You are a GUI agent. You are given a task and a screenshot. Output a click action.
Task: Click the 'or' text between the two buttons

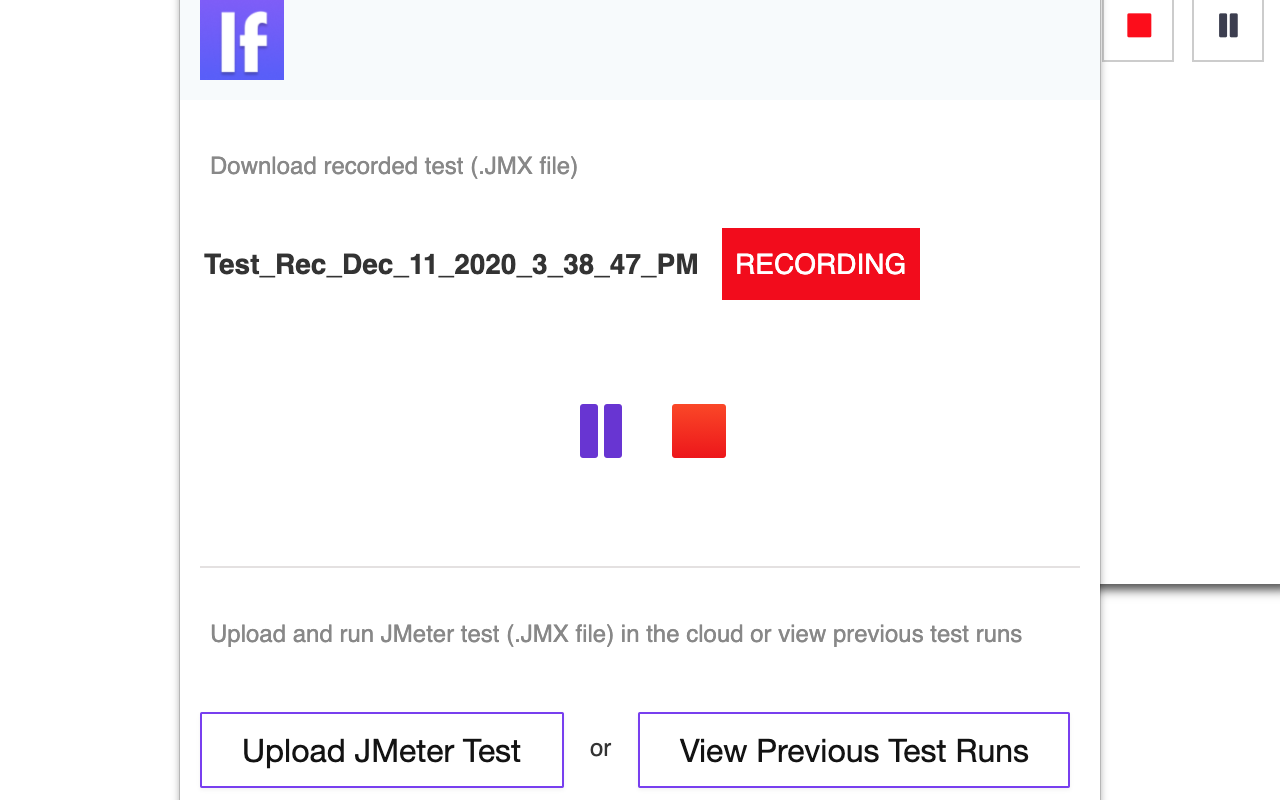601,749
